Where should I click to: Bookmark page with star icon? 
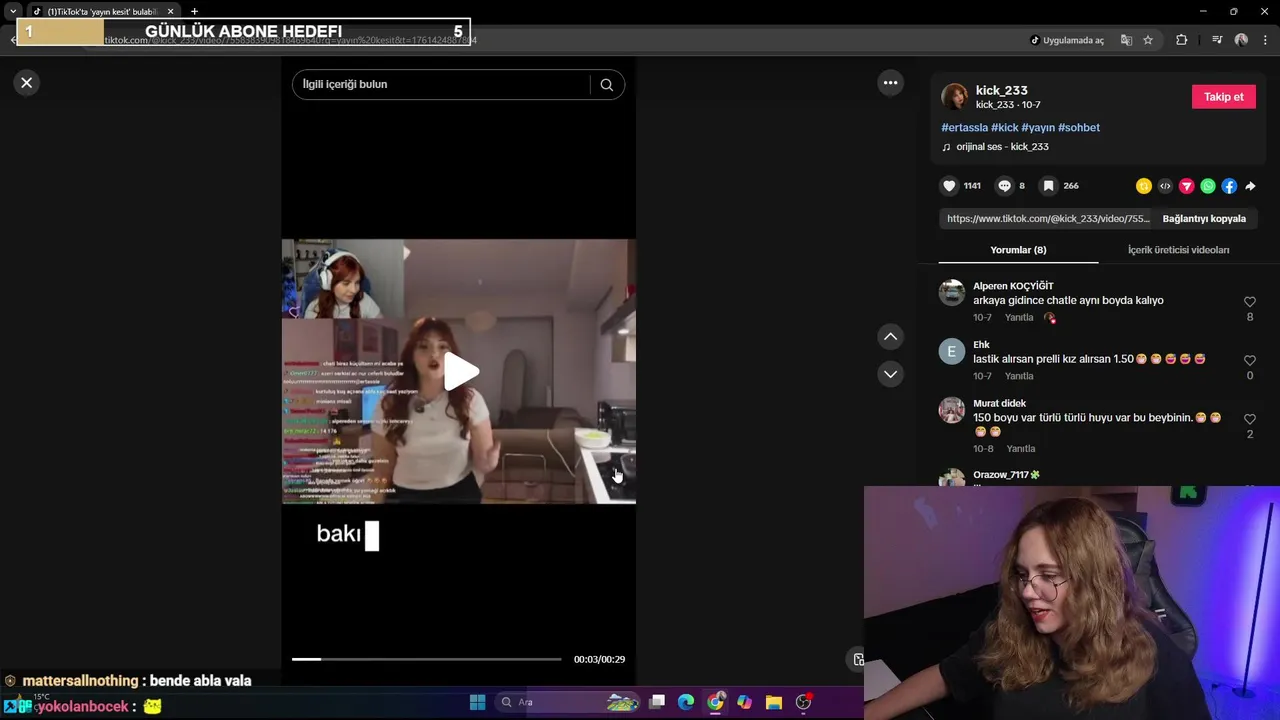point(1148,40)
